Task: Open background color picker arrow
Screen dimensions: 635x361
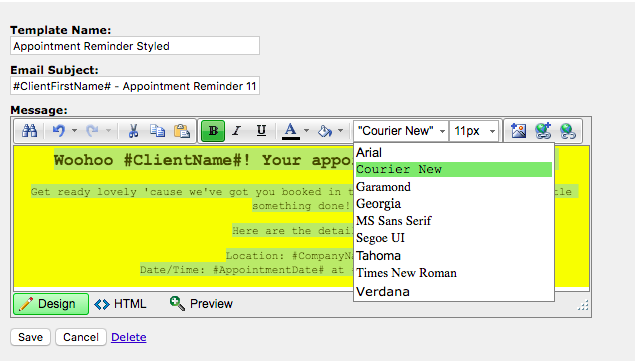Action: [x=341, y=131]
